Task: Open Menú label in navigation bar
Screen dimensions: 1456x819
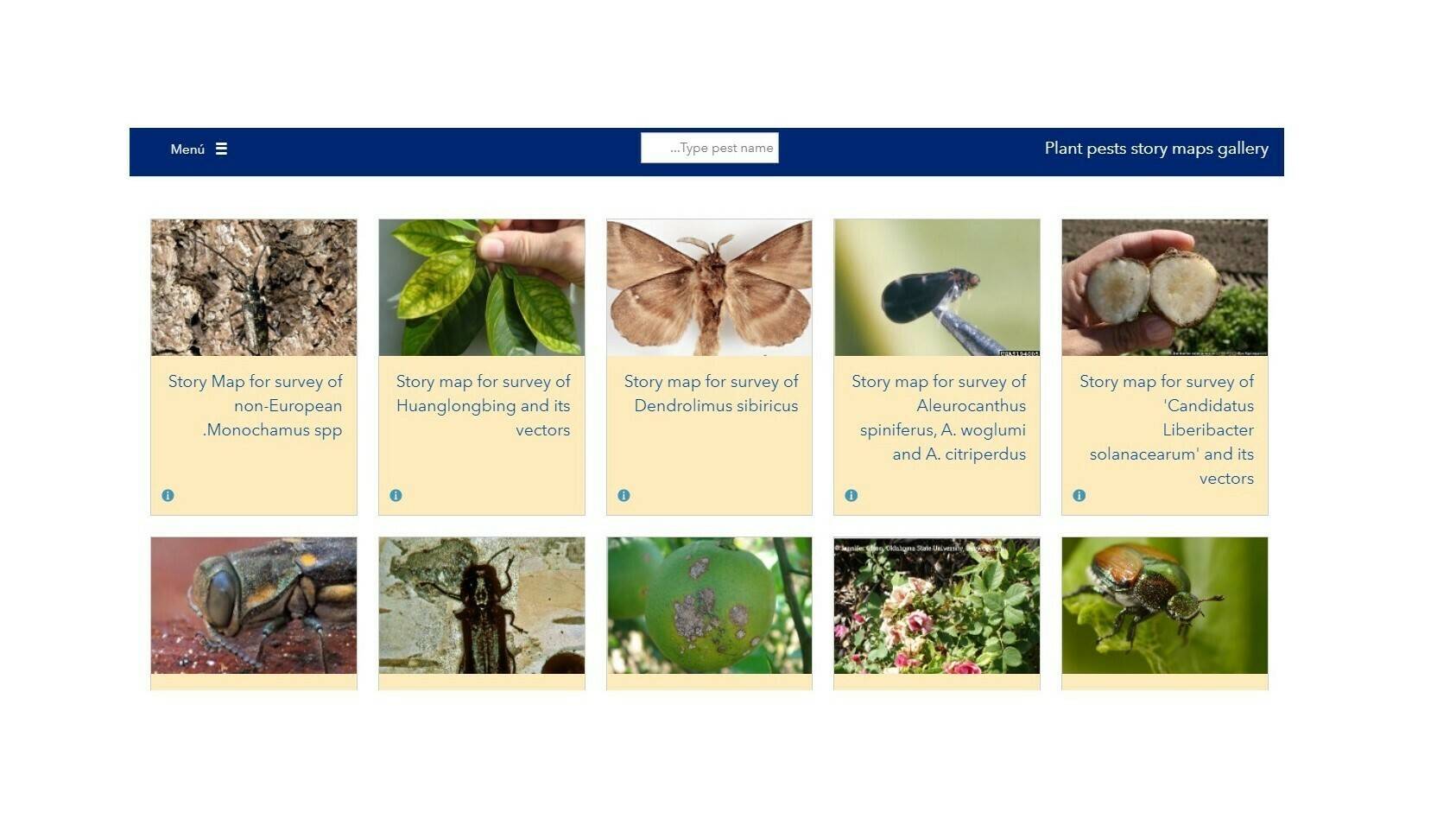Action: click(187, 149)
